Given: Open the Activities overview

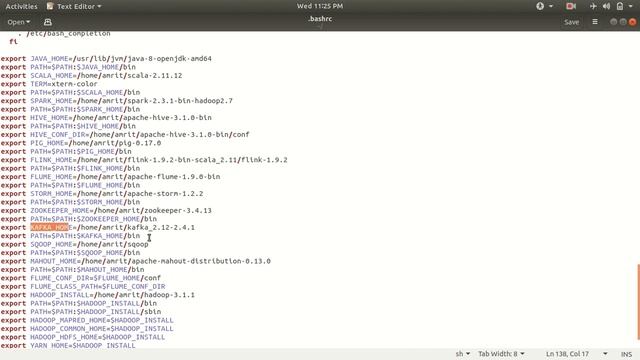Looking at the screenshot, I should pyautogui.click(x=21, y=6).
